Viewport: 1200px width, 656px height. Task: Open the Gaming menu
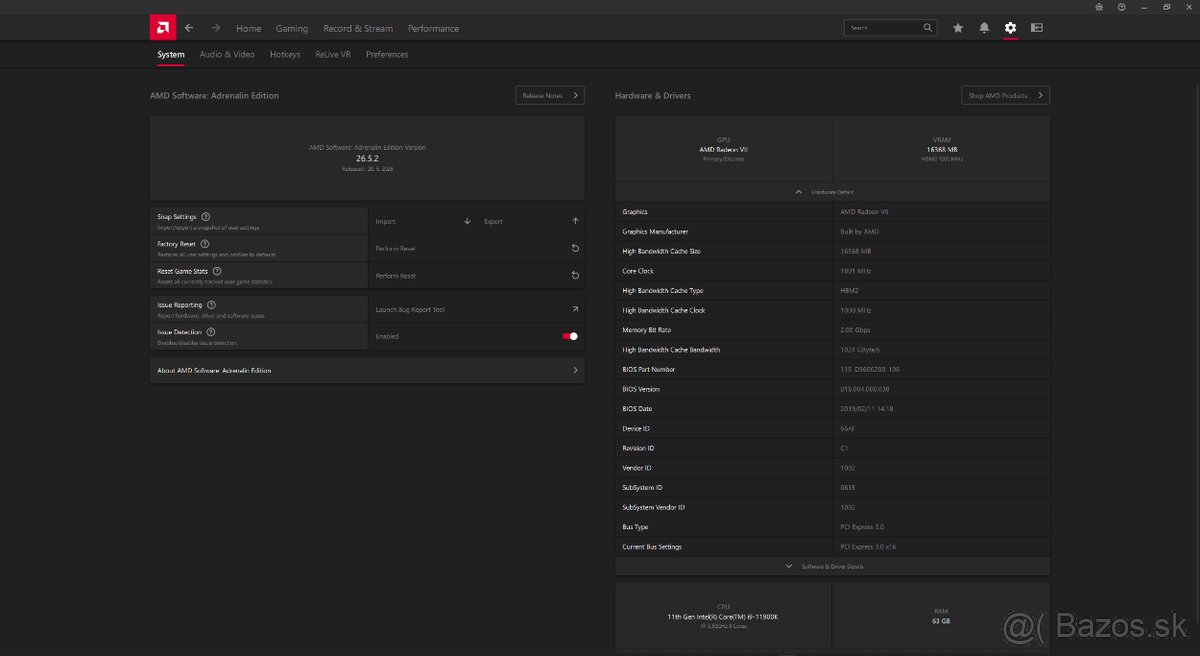[292, 28]
